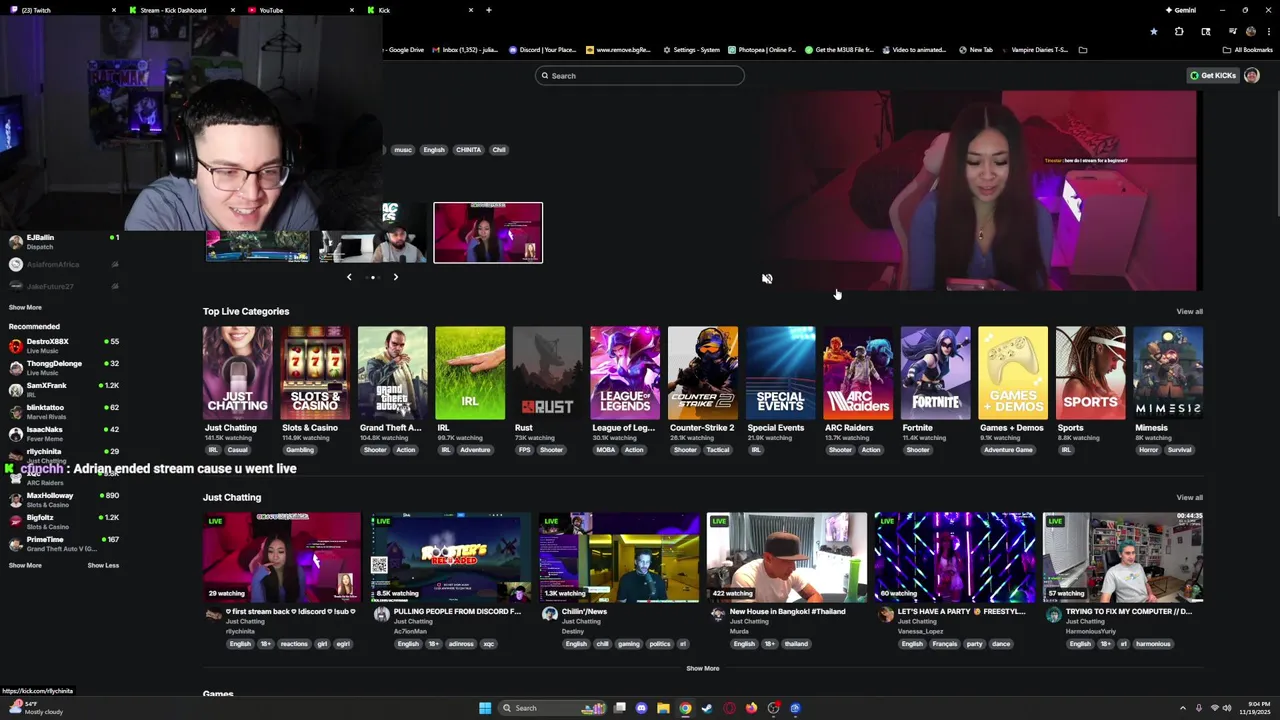Screen dimensions: 1280x720
Task: Open SamXFrank channel in sidebar
Action: pos(64,389)
